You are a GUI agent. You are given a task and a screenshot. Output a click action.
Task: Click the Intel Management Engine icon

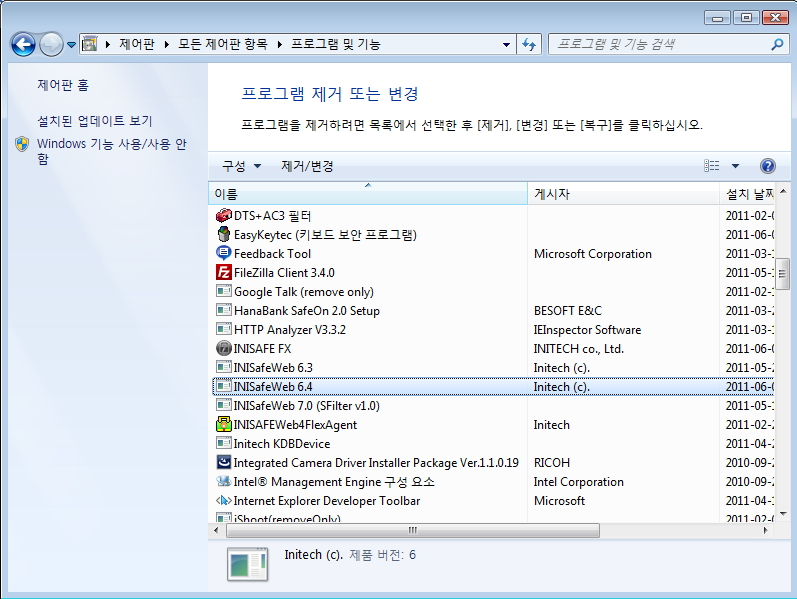click(x=223, y=482)
